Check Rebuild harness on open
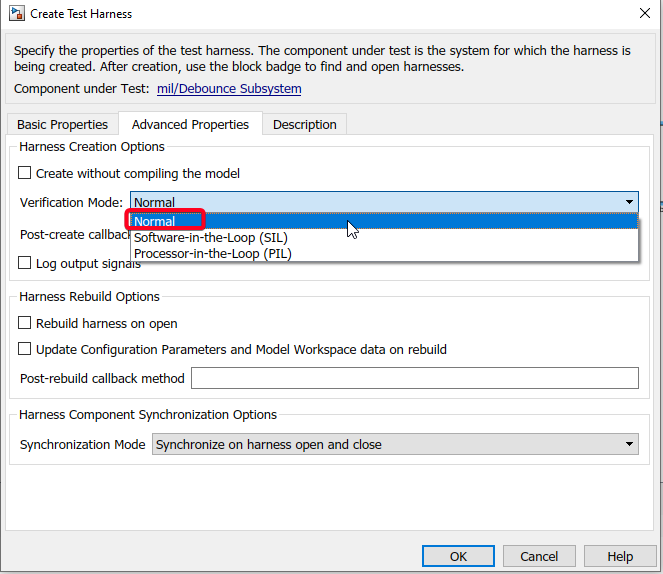Viewport: 663px width, 574px height. point(25,324)
